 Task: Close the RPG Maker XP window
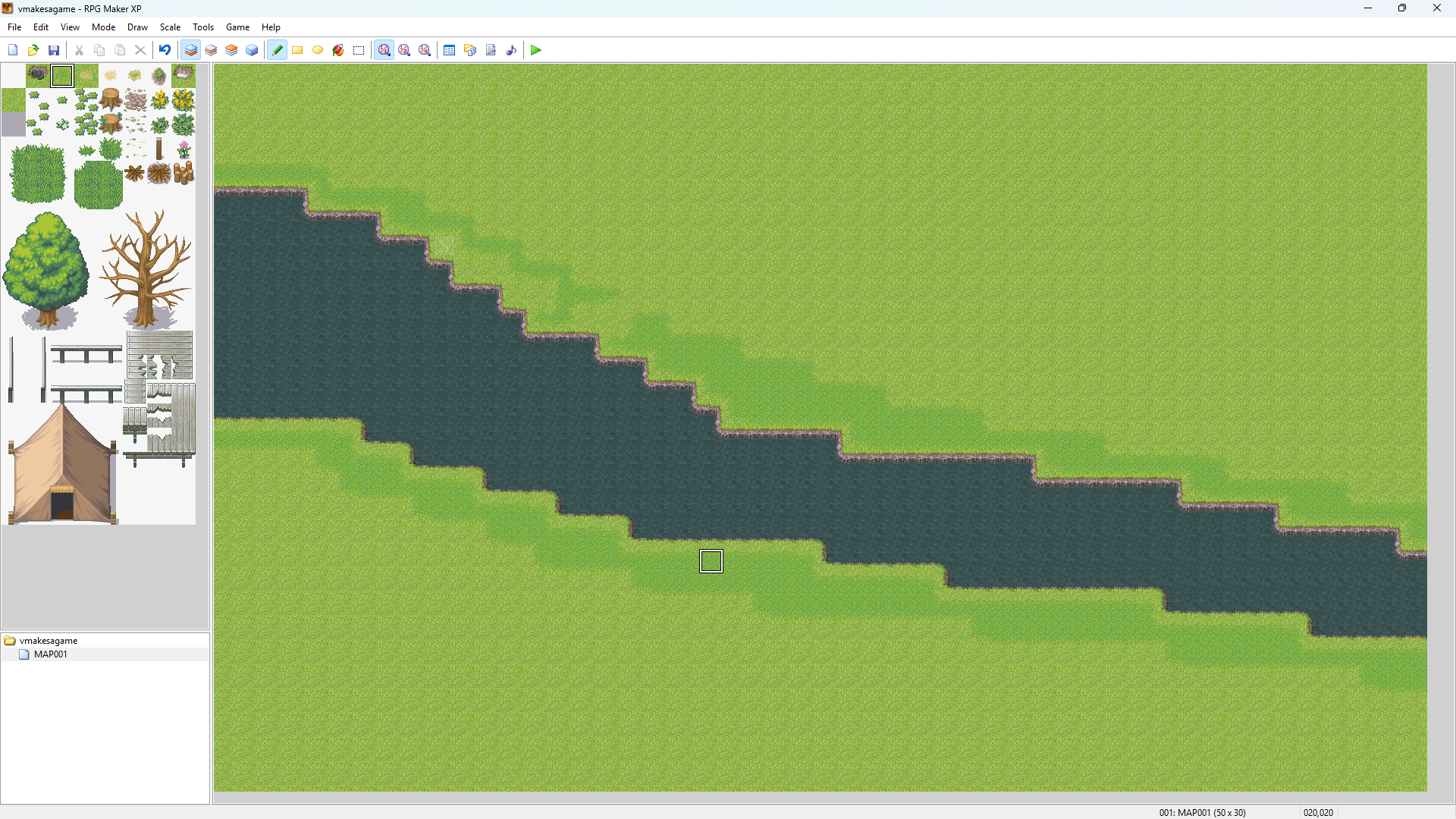tap(1437, 8)
